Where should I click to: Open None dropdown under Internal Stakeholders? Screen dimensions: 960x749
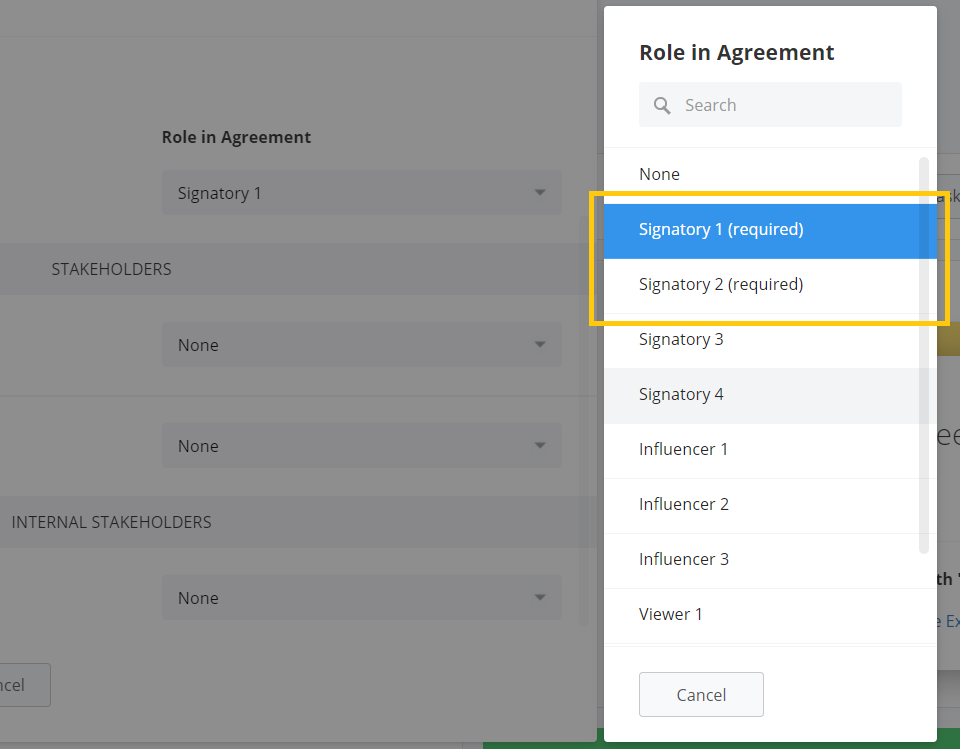(x=362, y=598)
